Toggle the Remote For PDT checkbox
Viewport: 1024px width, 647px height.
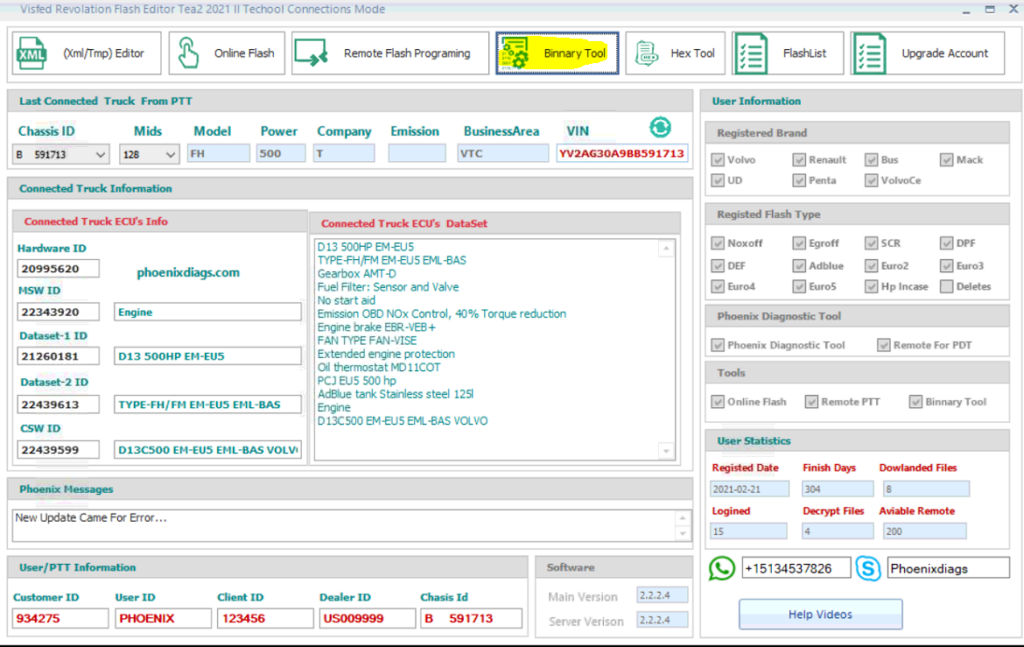point(884,345)
